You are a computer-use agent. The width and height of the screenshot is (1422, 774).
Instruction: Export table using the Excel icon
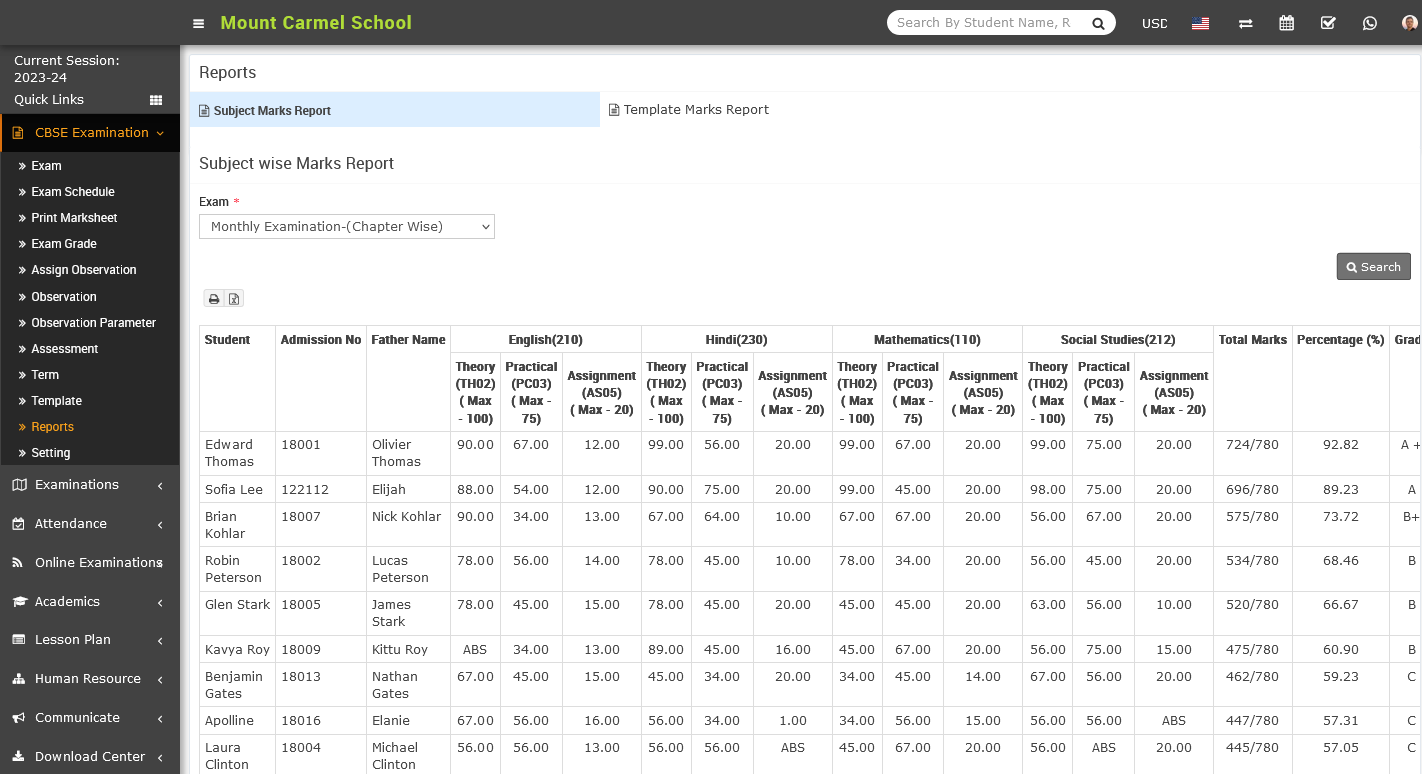(234, 298)
